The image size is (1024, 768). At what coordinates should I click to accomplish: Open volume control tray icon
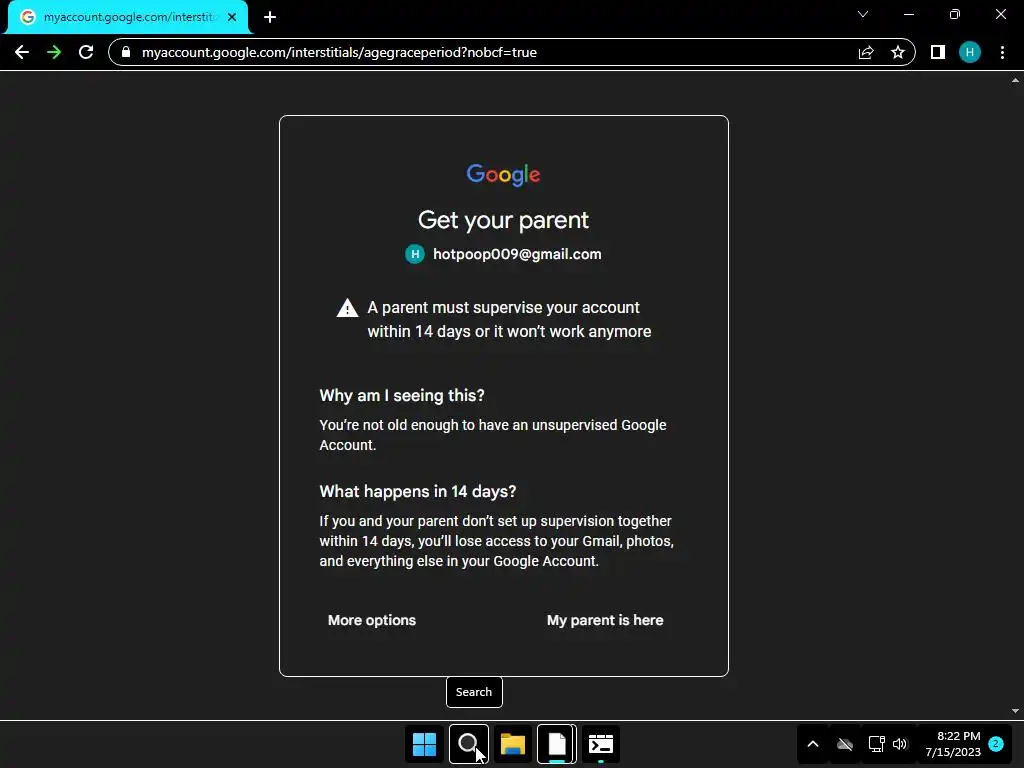tap(900, 744)
